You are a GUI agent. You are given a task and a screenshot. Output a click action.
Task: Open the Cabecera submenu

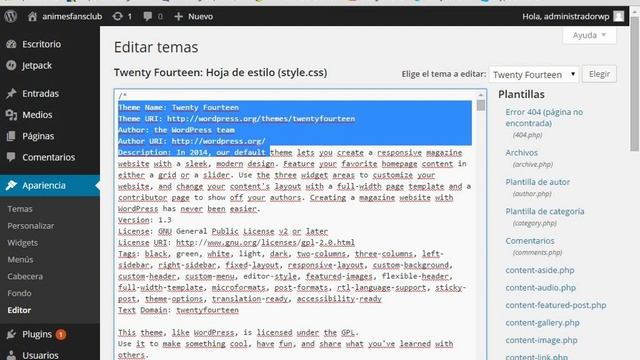point(25,276)
